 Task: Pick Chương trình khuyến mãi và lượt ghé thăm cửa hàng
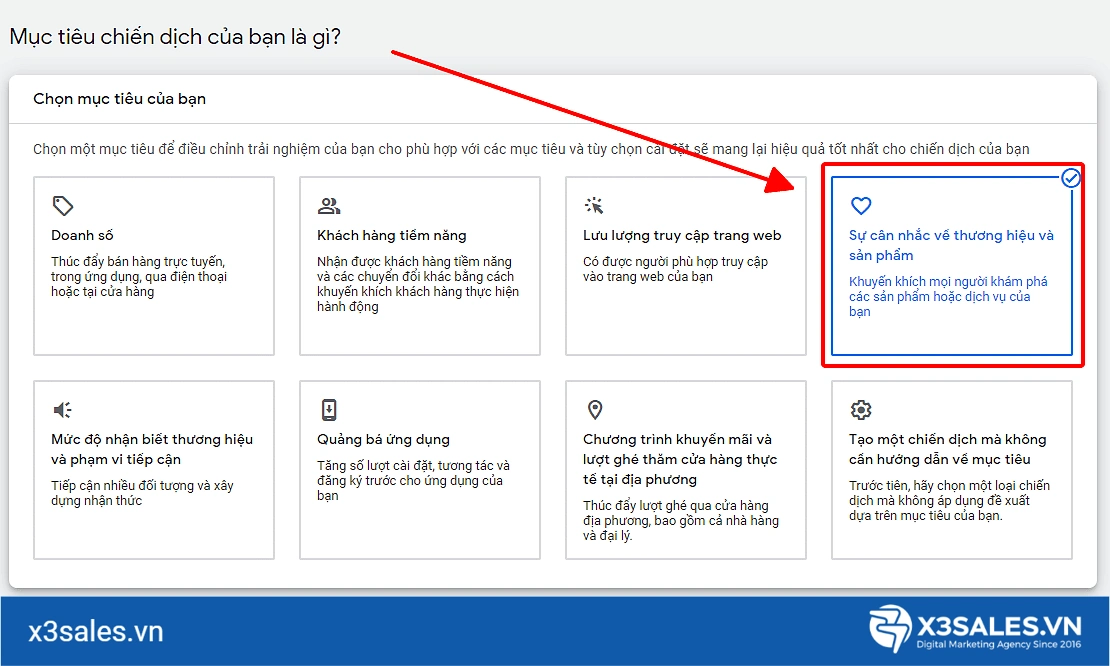pyautogui.click(x=680, y=459)
